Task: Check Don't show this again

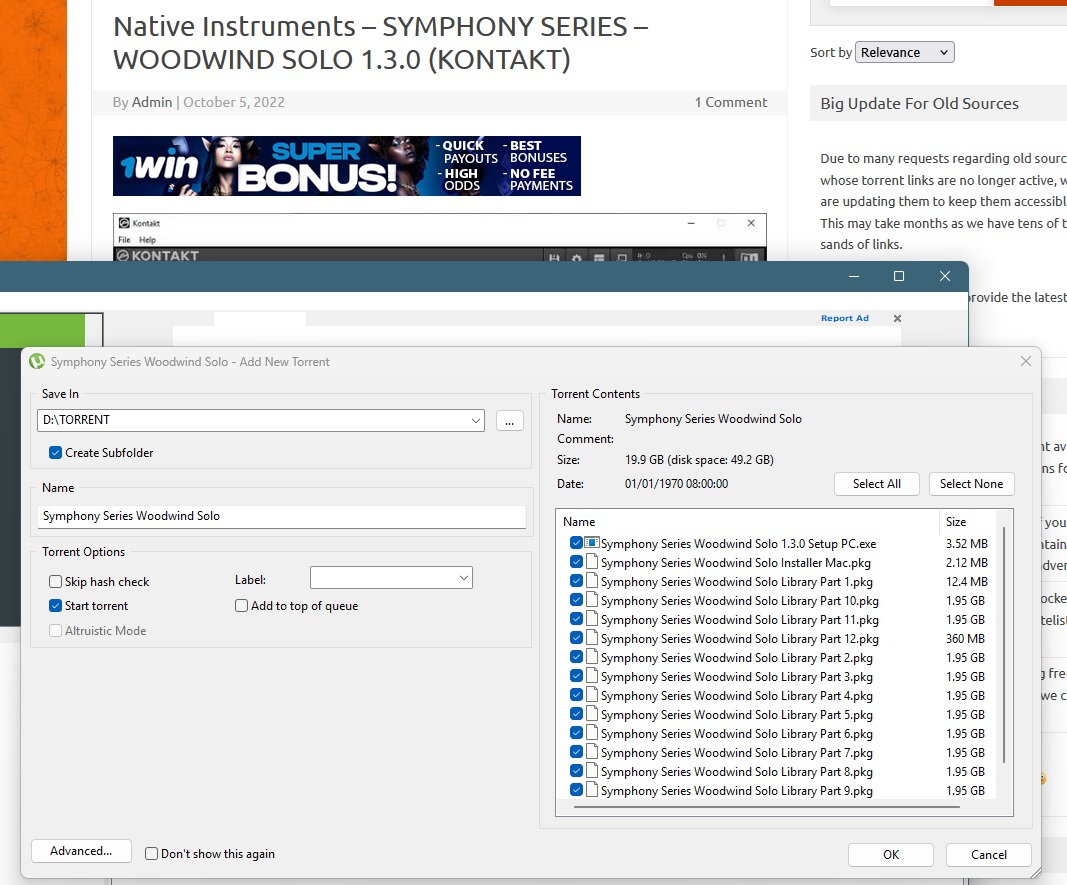Action: 152,854
